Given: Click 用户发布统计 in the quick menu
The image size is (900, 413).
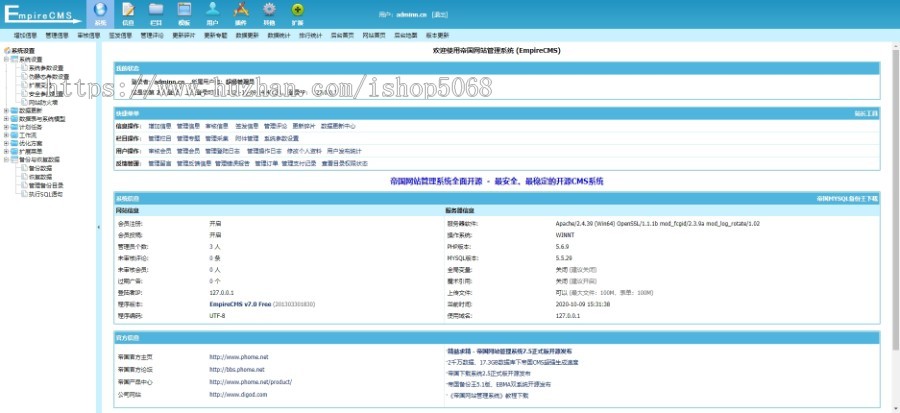Looking at the screenshot, I should pyautogui.click(x=344, y=151).
